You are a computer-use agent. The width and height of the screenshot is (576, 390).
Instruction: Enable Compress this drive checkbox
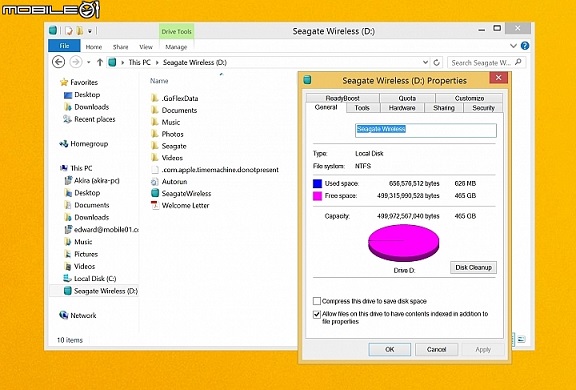point(317,301)
